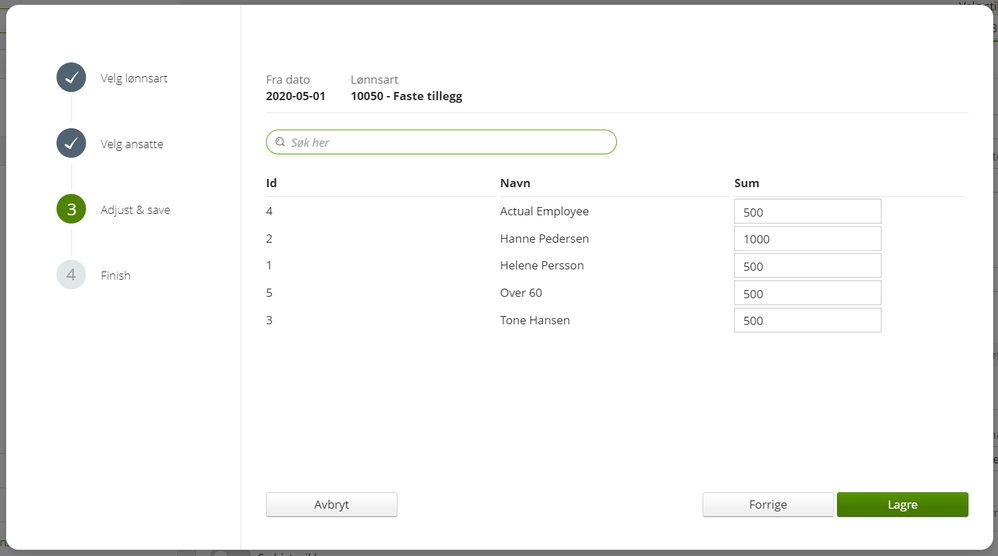Image resolution: width=998 pixels, height=556 pixels.
Task: Click the Sum column header
Action: [x=746, y=183]
